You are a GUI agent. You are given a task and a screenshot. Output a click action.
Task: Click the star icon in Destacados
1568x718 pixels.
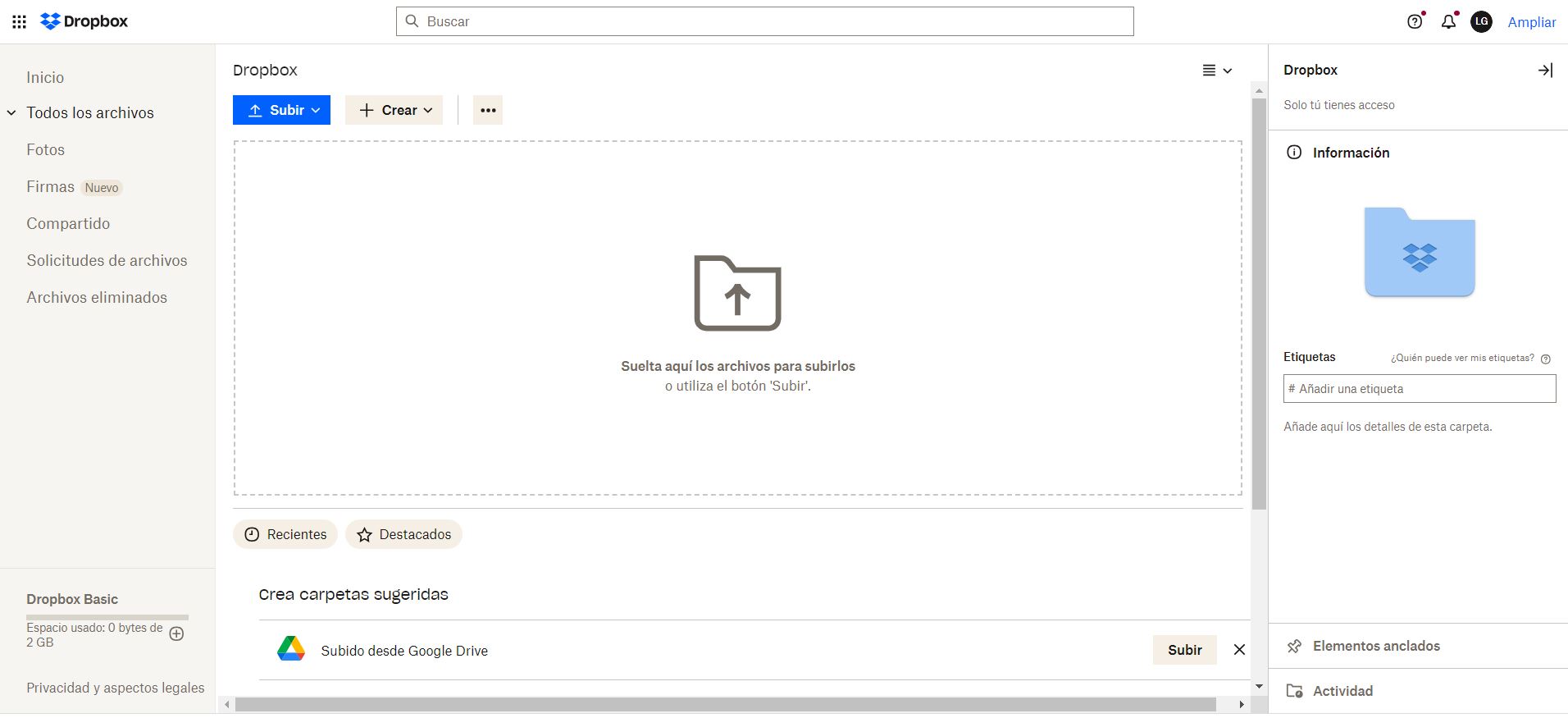click(364, 535)
